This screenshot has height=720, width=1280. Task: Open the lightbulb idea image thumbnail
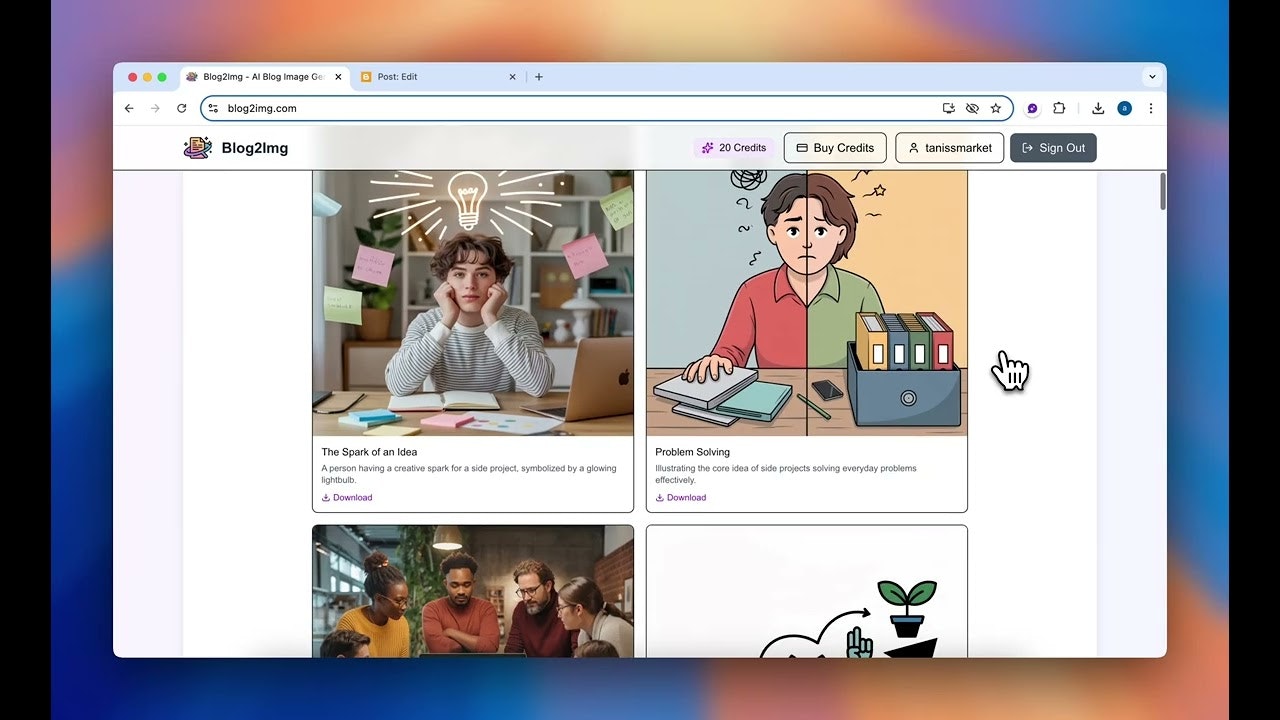point(473,303)
